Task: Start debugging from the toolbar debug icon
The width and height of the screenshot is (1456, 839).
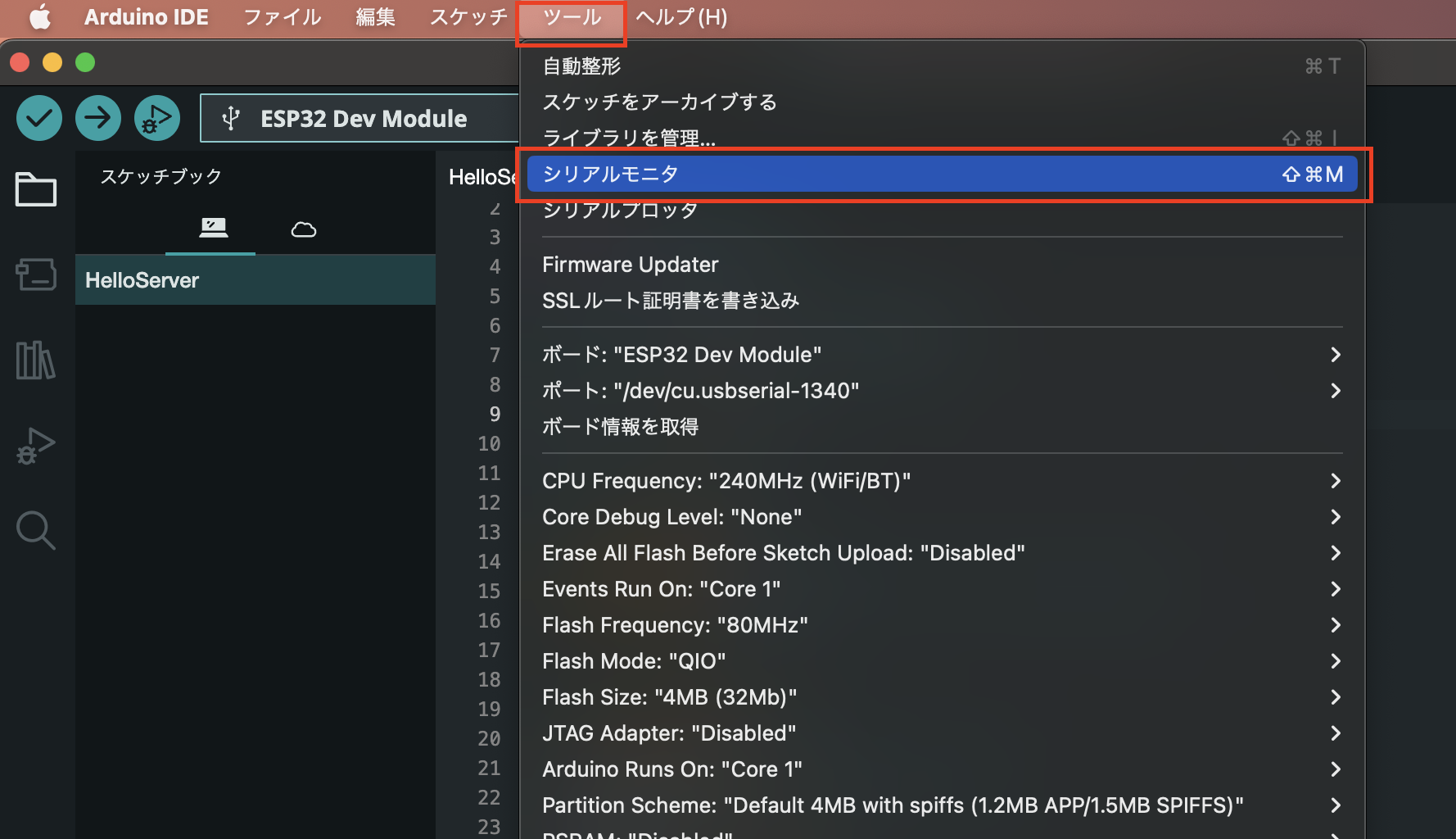Action: coord(156,118)
